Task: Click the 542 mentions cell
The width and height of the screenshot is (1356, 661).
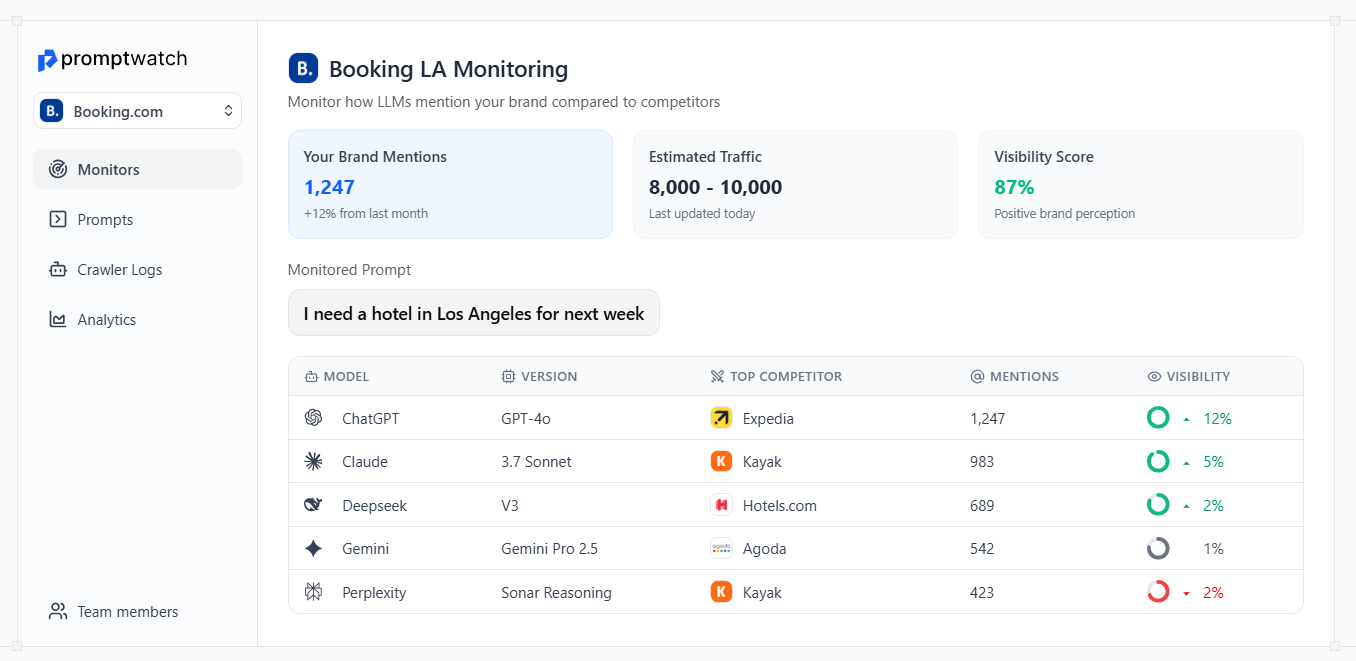Action: coord(982,548)
